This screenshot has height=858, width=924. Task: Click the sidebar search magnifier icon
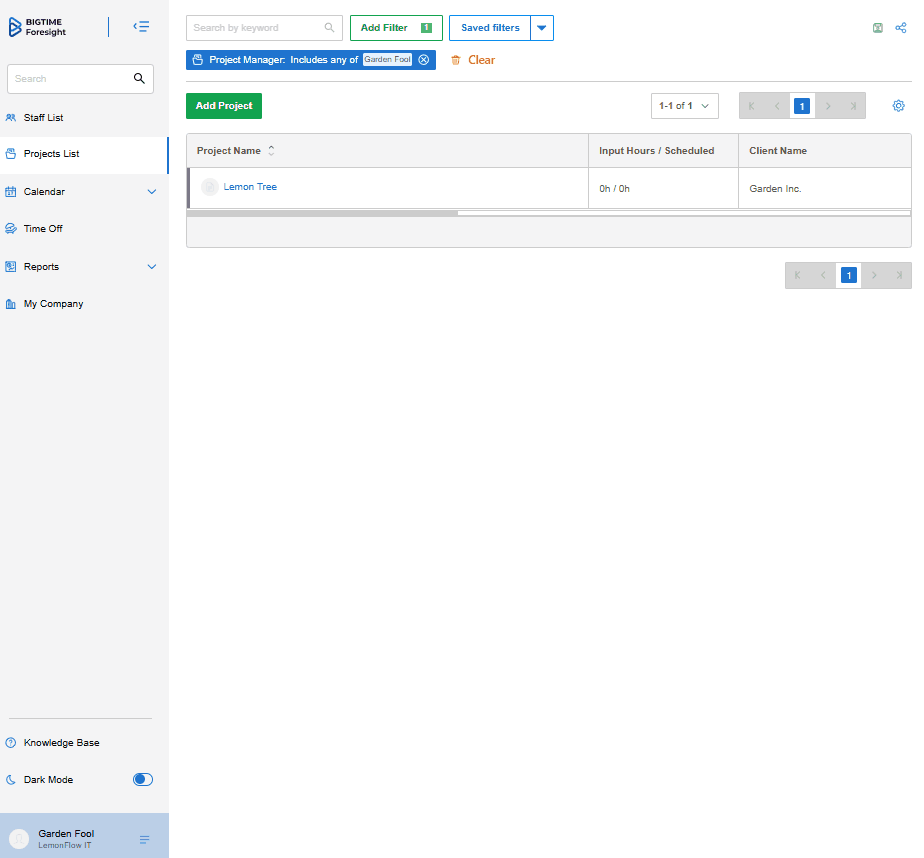[139, 78]
